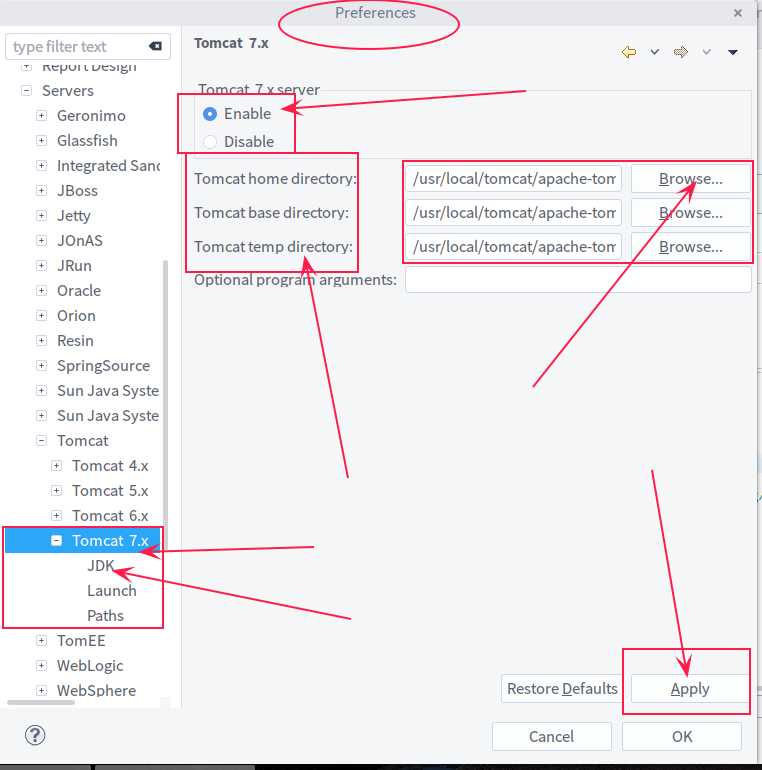The height and width of the screenshot is (770, 762).
Task: Expand the Glassfish node
Action: pos(42,141)
